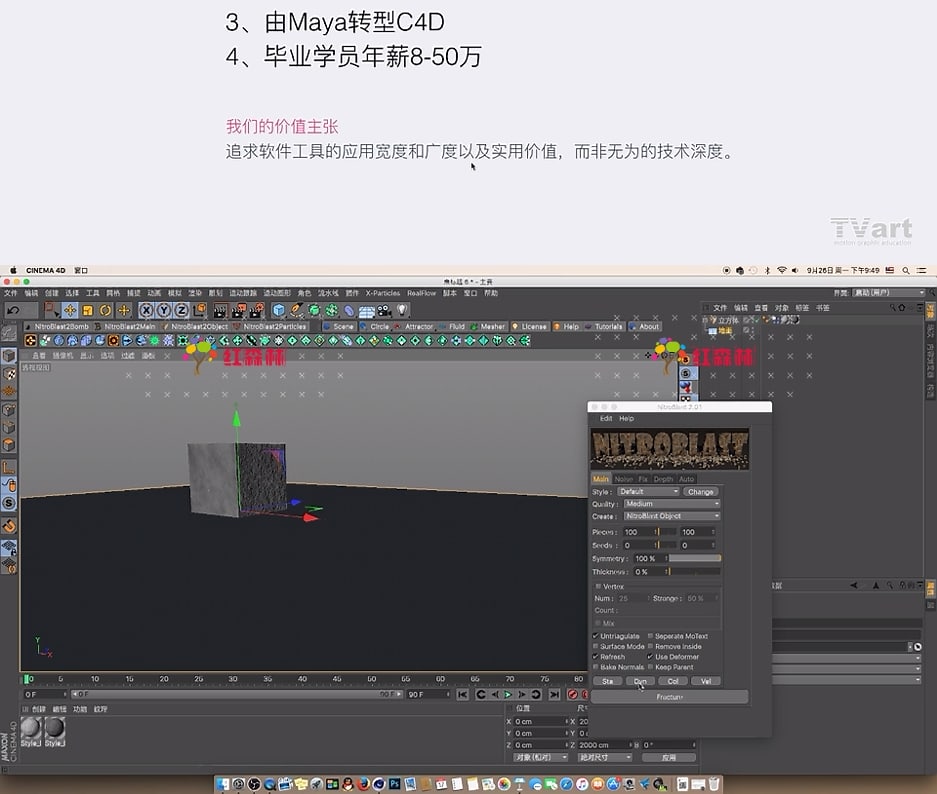The height and width of the screenshot is (794, 937).
Task: Click the coordinate system icon
Action: coord(200,310)
